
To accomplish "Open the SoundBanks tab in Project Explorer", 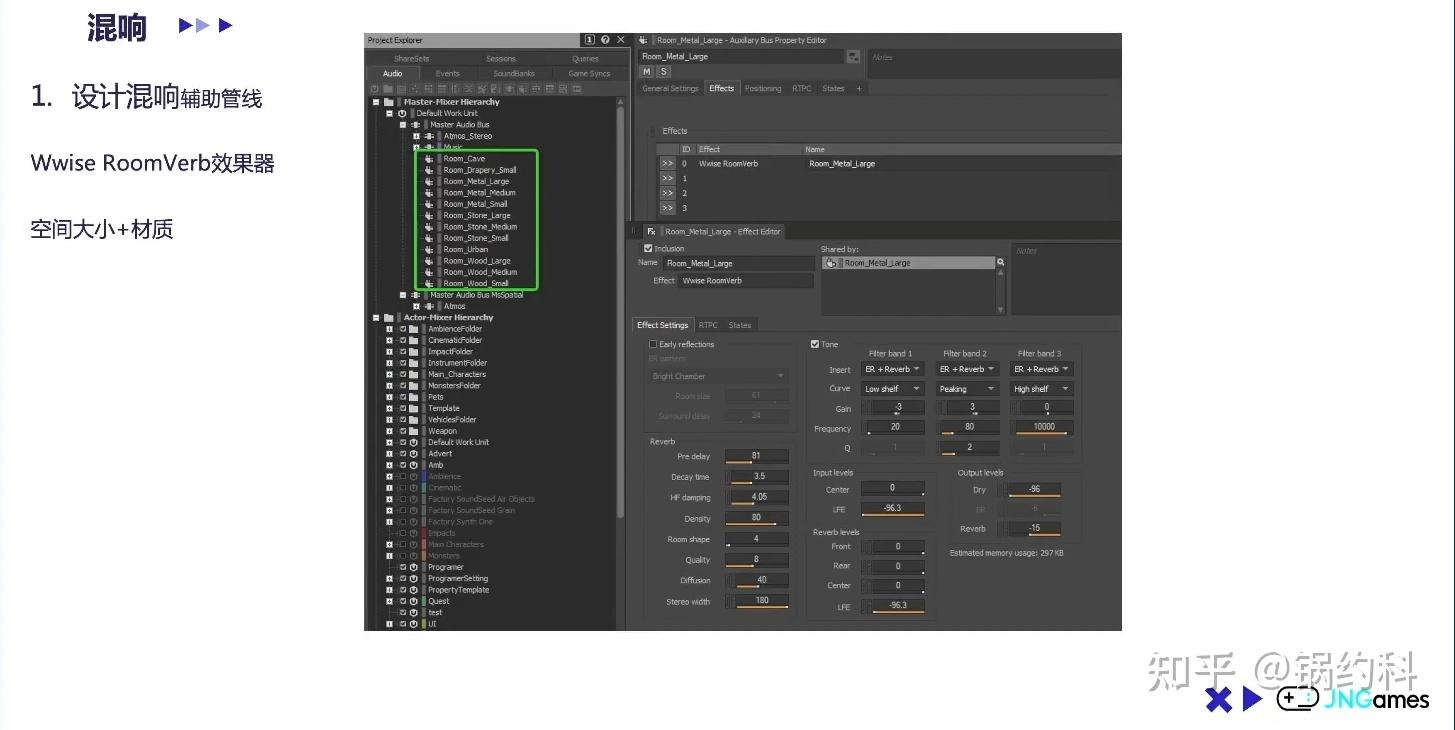I will pos(514,73).
